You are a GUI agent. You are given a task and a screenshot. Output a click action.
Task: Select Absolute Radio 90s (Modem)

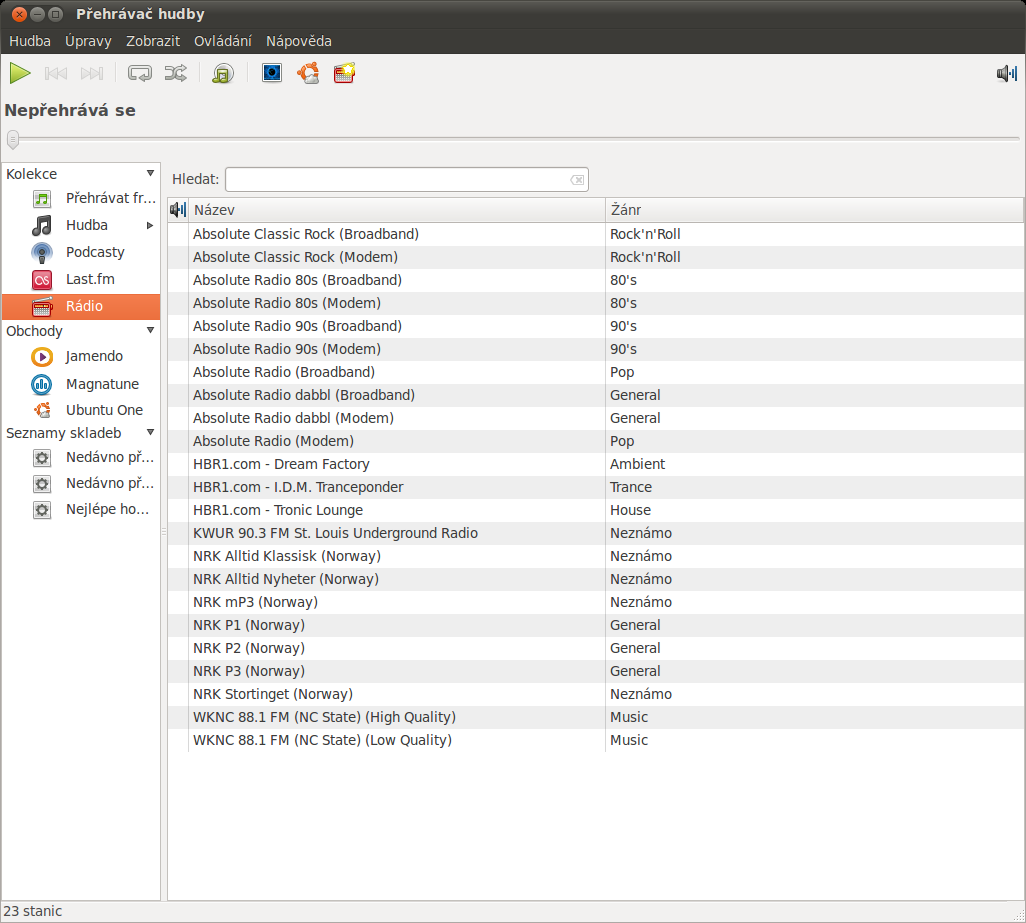coord(595,349)
